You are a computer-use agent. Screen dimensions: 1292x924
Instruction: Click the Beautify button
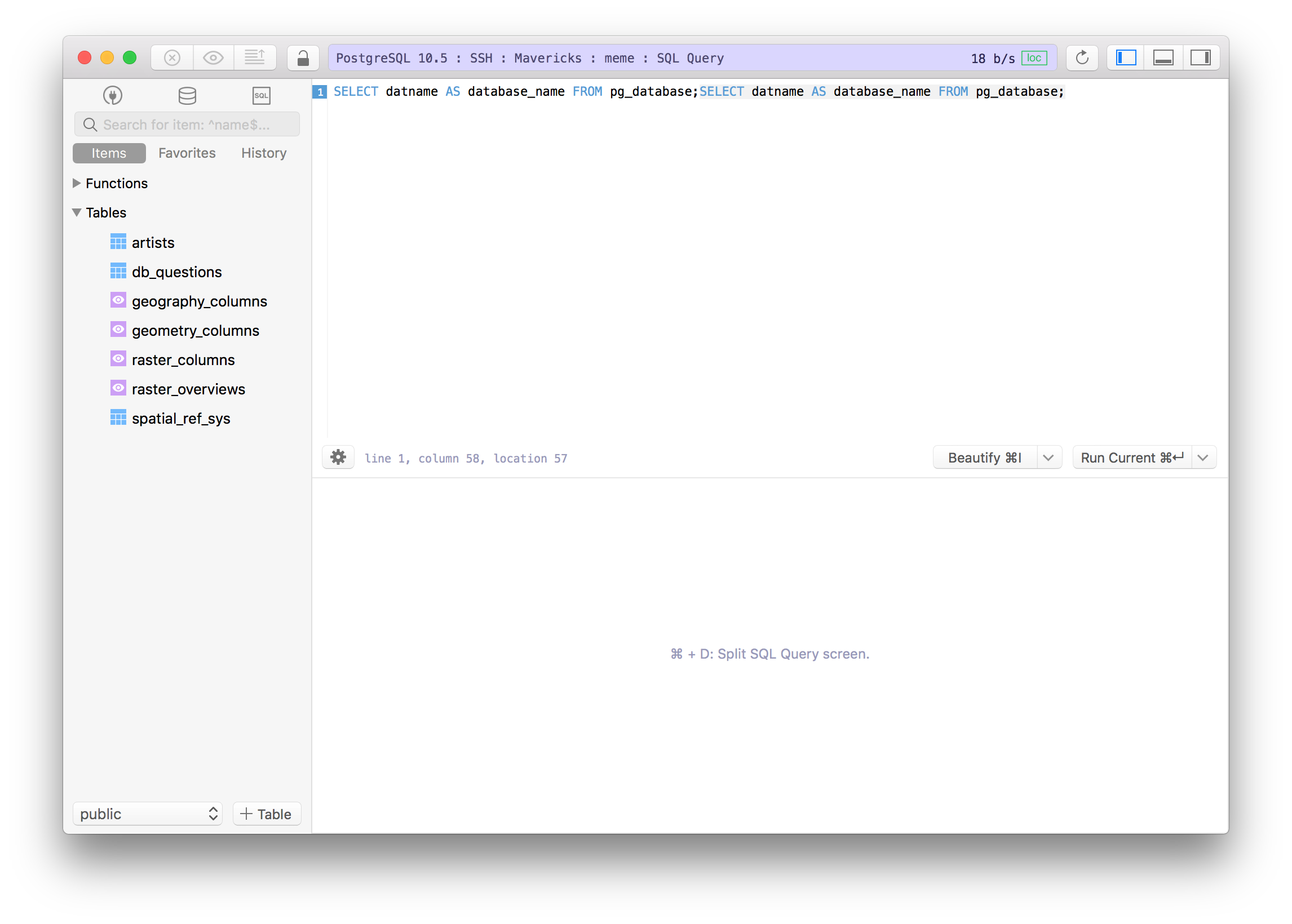[985, 457]
